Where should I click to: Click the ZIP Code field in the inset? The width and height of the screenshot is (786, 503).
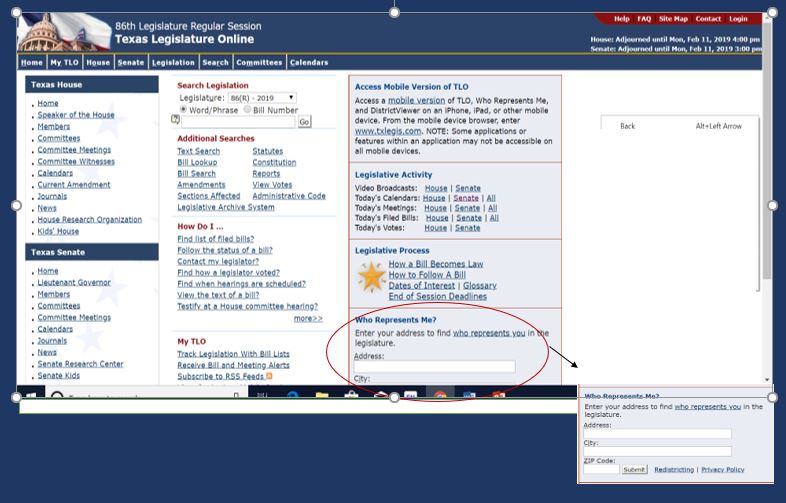(602, 469)
